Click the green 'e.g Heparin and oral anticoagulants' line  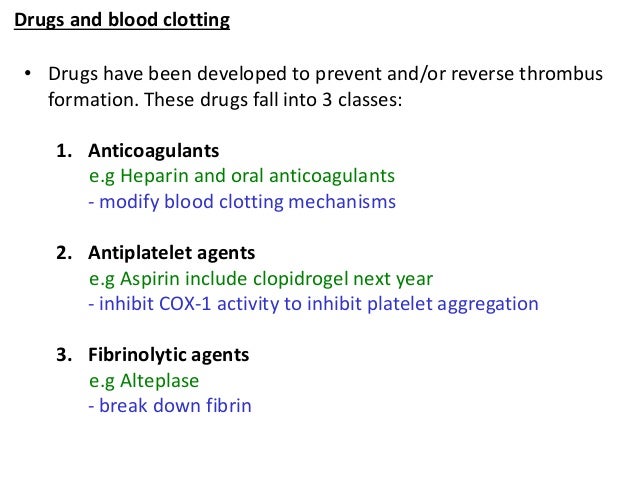pyautogui.click(x=242, y=177)
